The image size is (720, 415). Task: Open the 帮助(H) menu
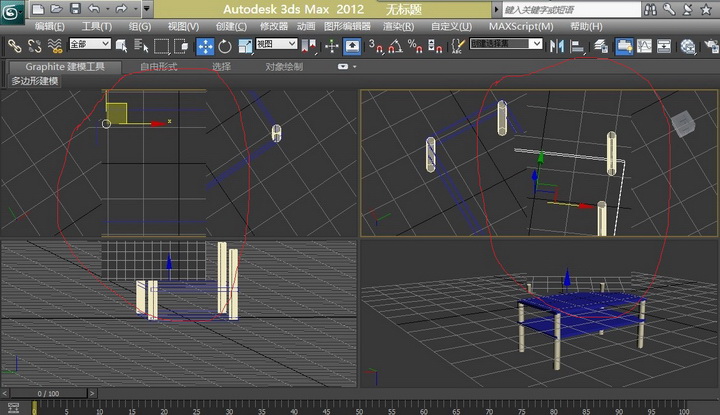pyautogui.click(x=586, y=27)
